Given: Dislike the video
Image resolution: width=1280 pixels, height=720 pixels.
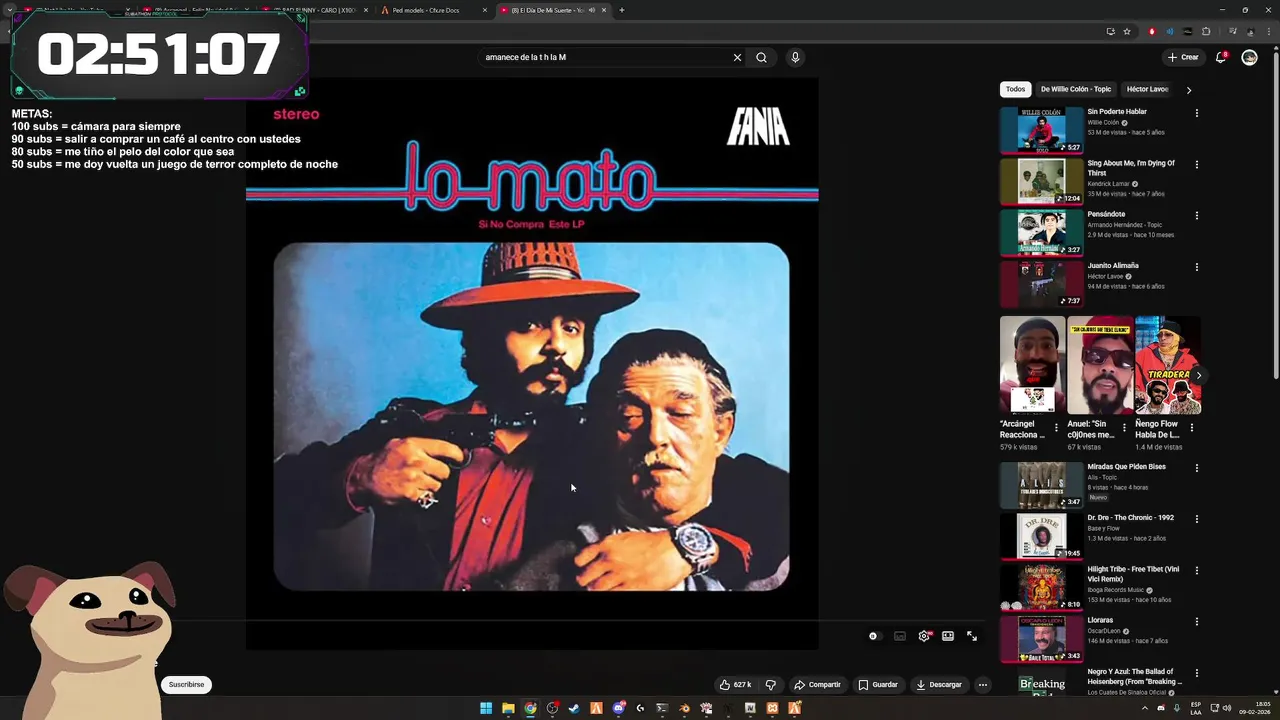Looking at the screenshot, I should pos(770,685).
